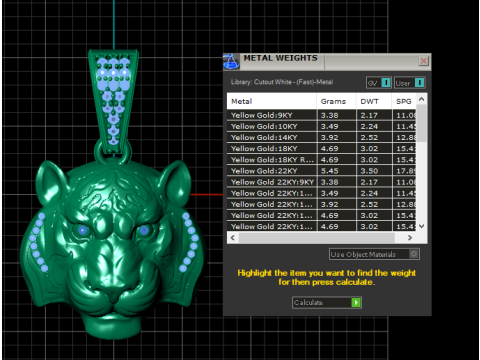Viewport: 480px width, 360px height.
Task: Select the Yellow Gold:9KY row
Action: click(x=321, y=115)
